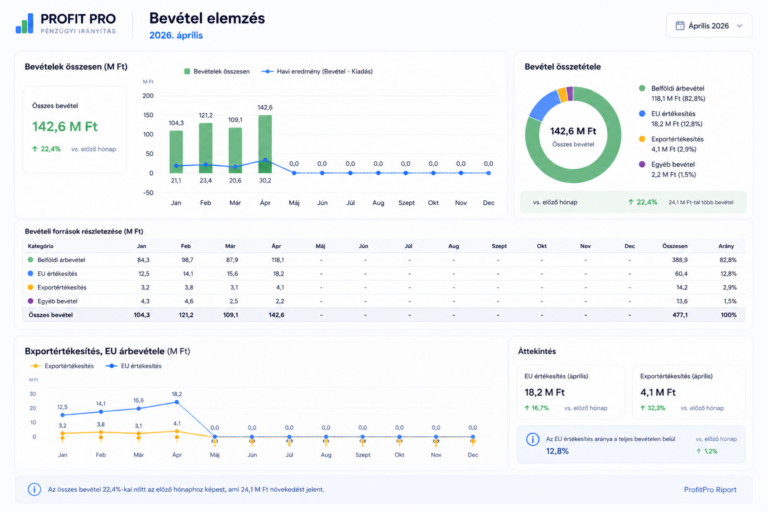The width and height of the screenshot is (768, 512).
Task: Toggle the Exportértékesítés line chart legend
Action: [x=62, y=366]
